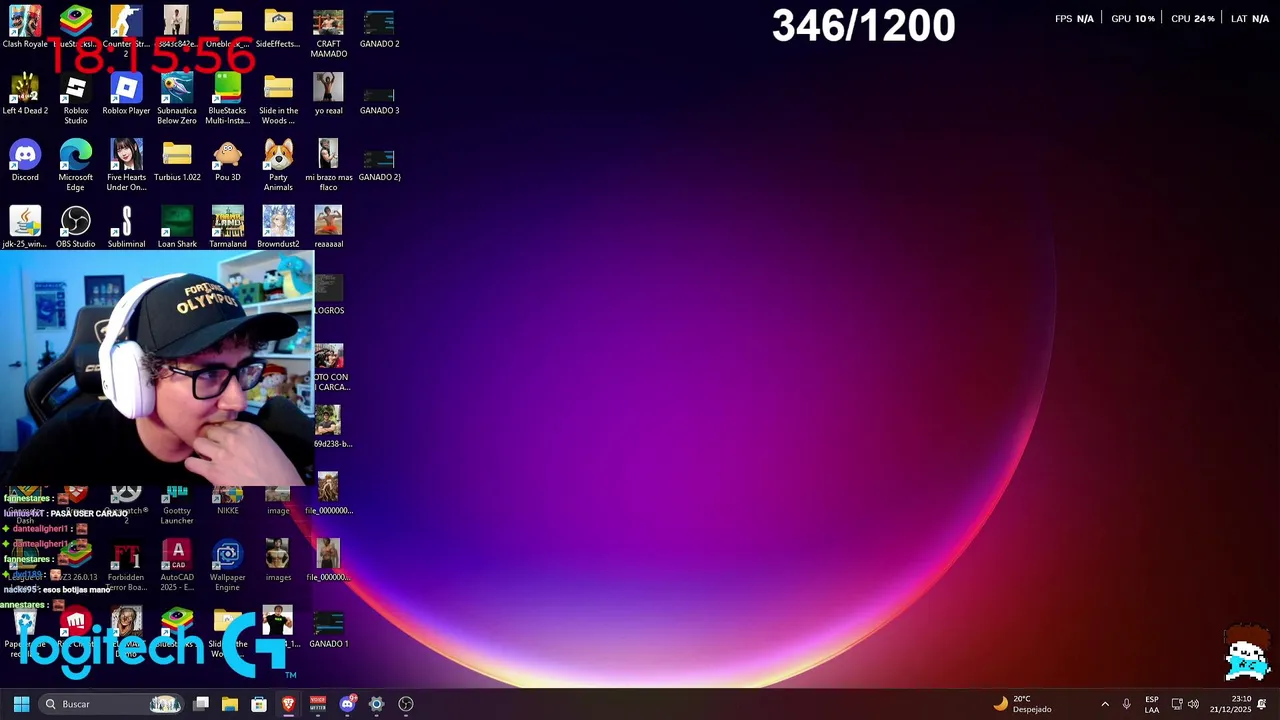Open the ESP LAA language switcher
1280x720 pixels.
pos(1152,704)
